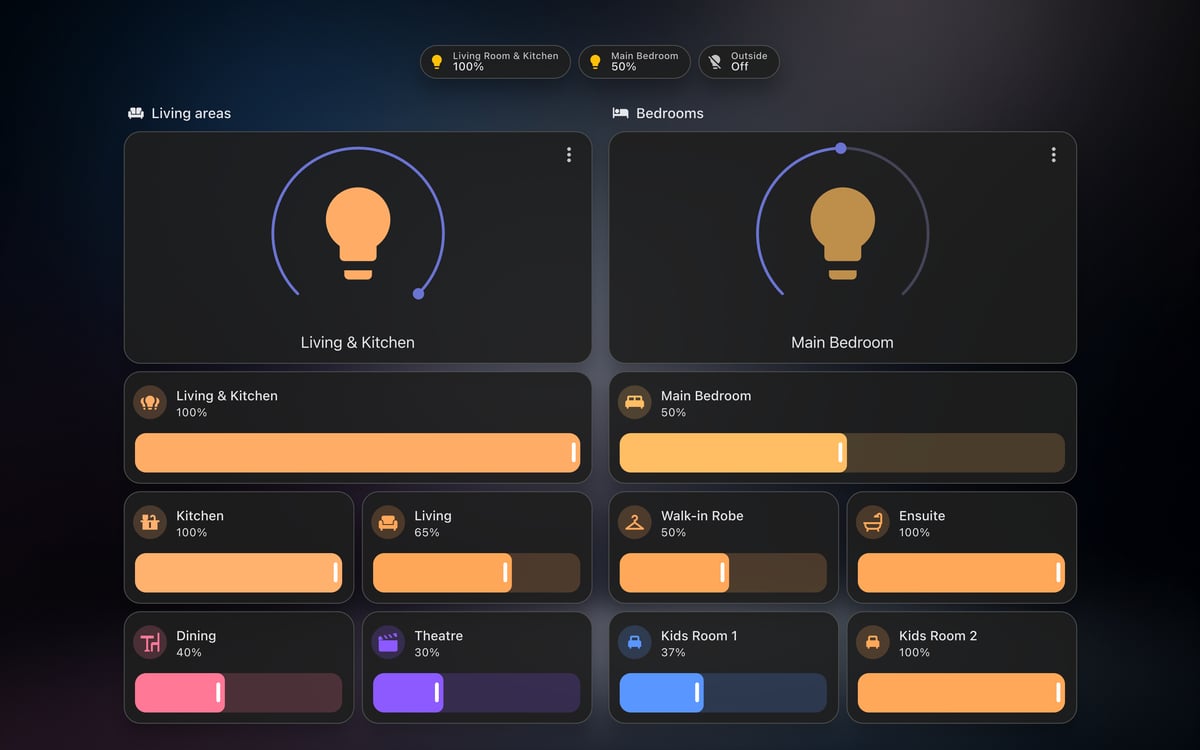Click the 37% value under Kids Room 1
Screen dimensions: 1200x750
(x=673, y=652)
